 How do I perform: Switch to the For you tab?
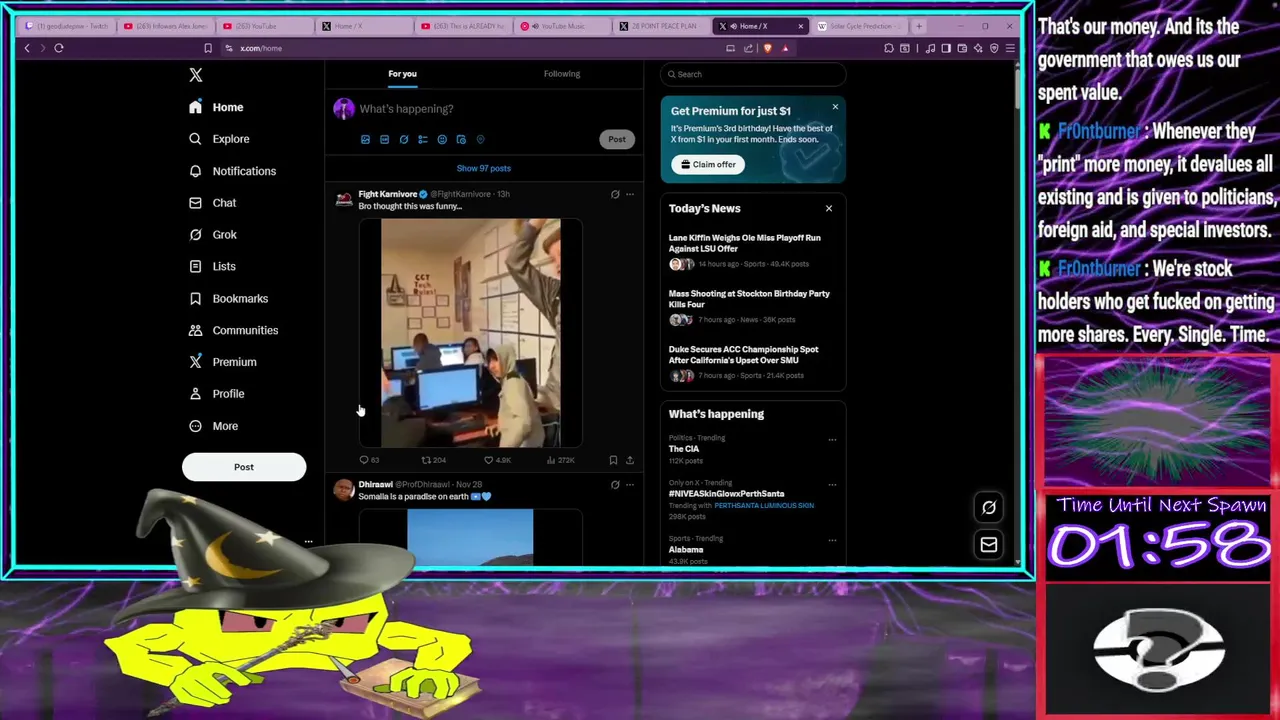point(402,74)
